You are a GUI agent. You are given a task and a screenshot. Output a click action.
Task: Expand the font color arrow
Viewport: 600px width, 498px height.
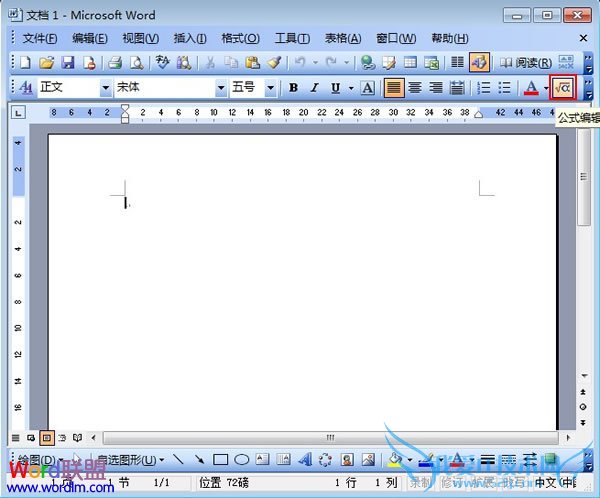click(545, 88)
